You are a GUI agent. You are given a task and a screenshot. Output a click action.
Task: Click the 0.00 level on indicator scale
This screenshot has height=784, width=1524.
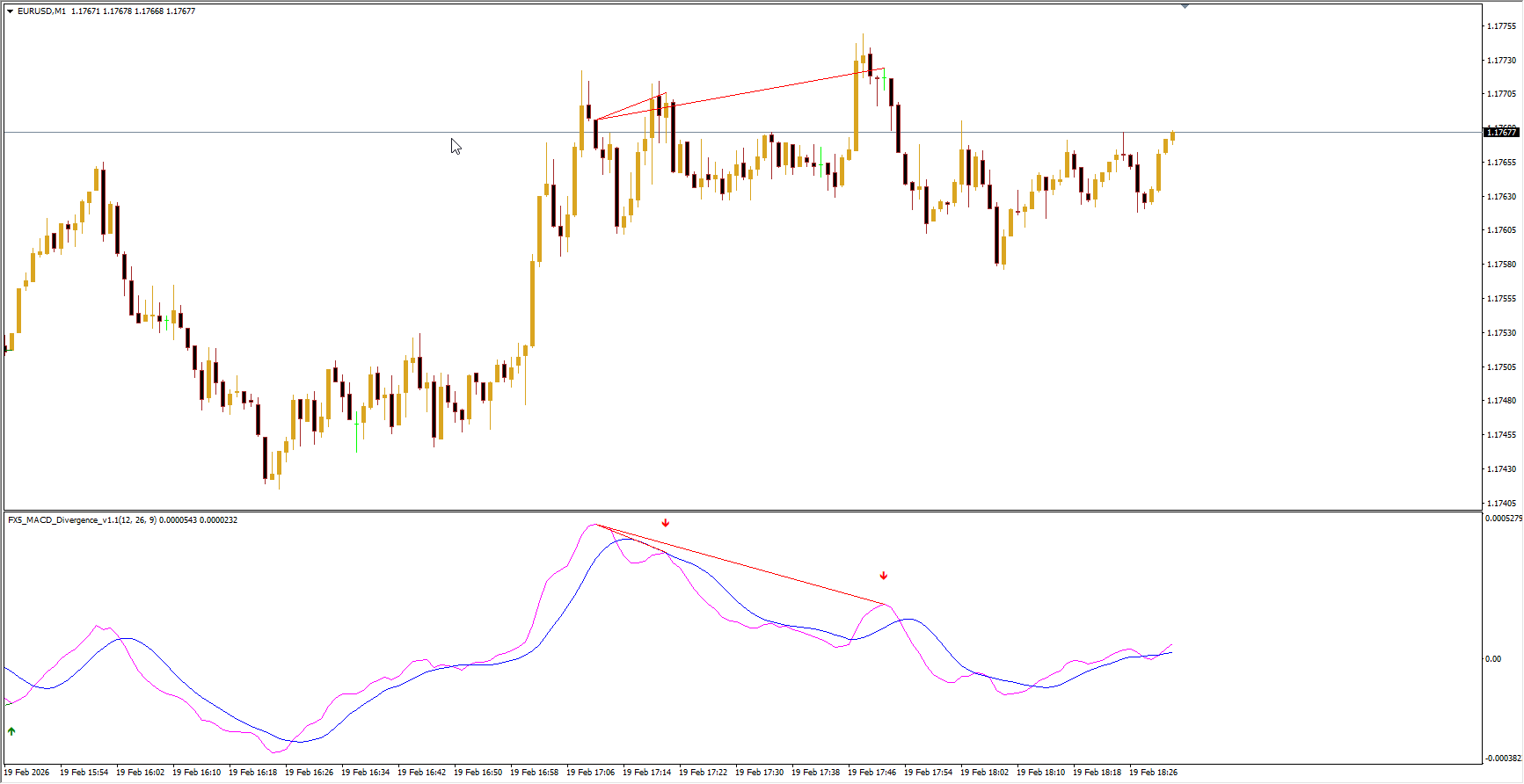coord(1493,658)
